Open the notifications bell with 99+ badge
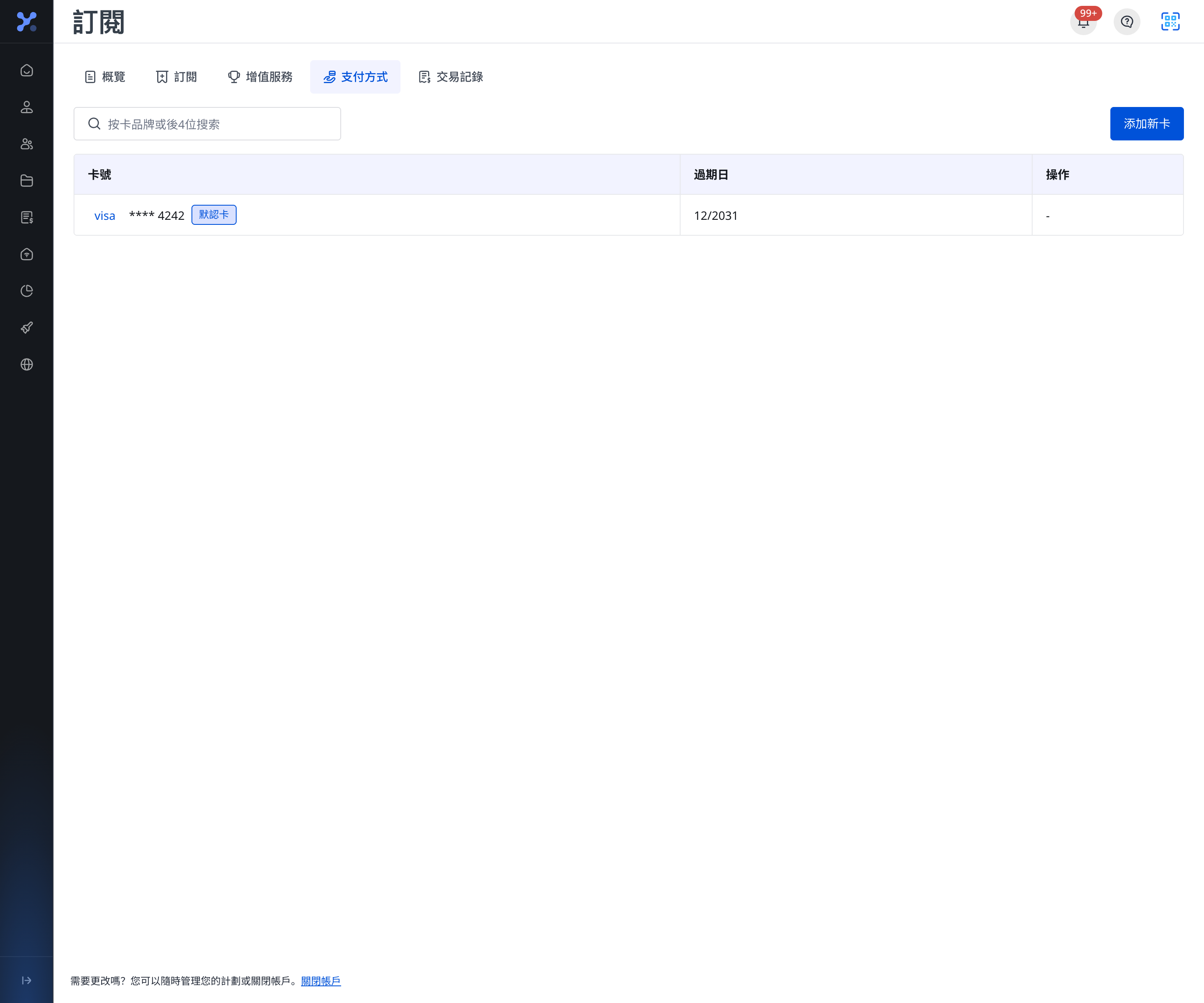The height and width of the screenshot is (1003, 1204). tap(1083, 22)
